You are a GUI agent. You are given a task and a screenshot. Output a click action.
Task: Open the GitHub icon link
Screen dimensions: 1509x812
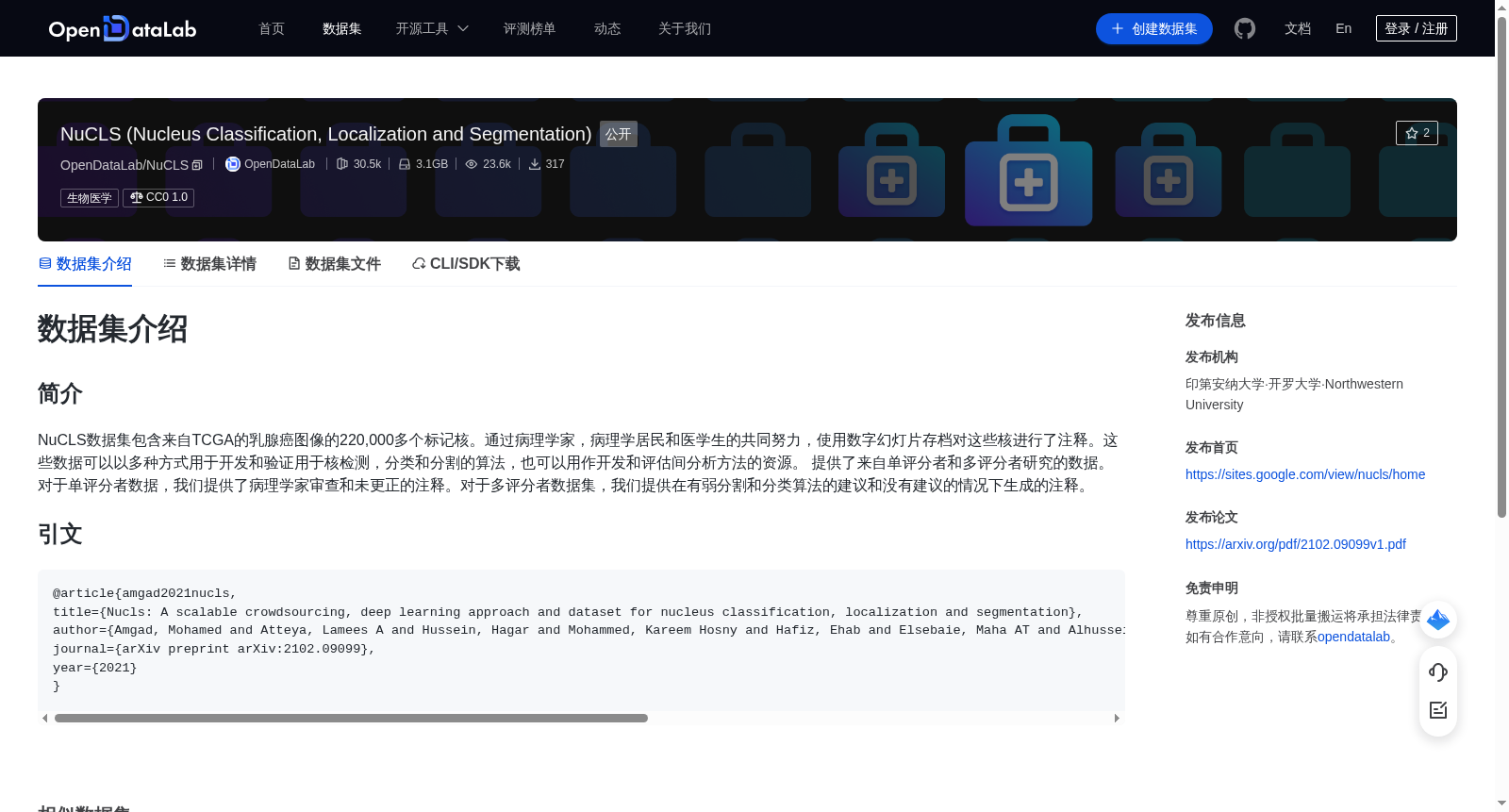pyautogui.click(x=1245, y=28)
